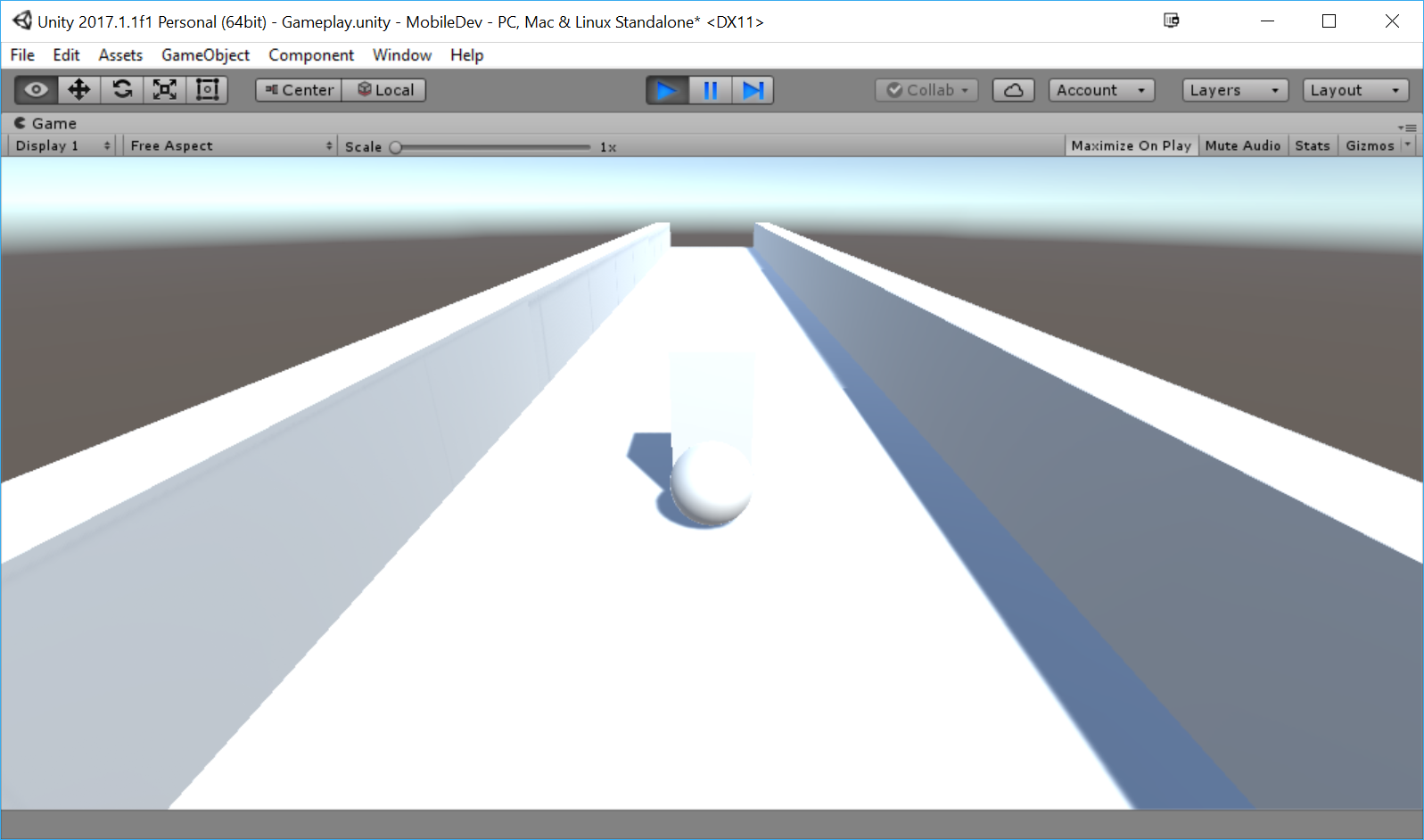This screenshot has width=1424, height=840.
Task: Toggle the Stats overlay
Action: 1313,145
